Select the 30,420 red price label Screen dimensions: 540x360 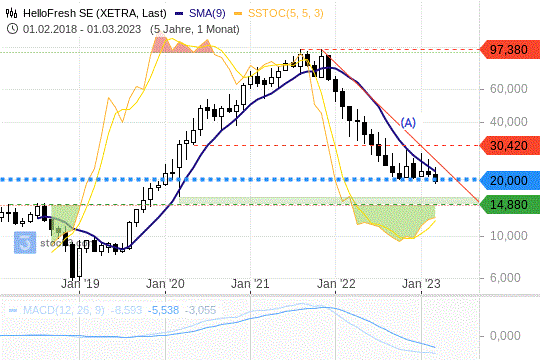[510, 146]
